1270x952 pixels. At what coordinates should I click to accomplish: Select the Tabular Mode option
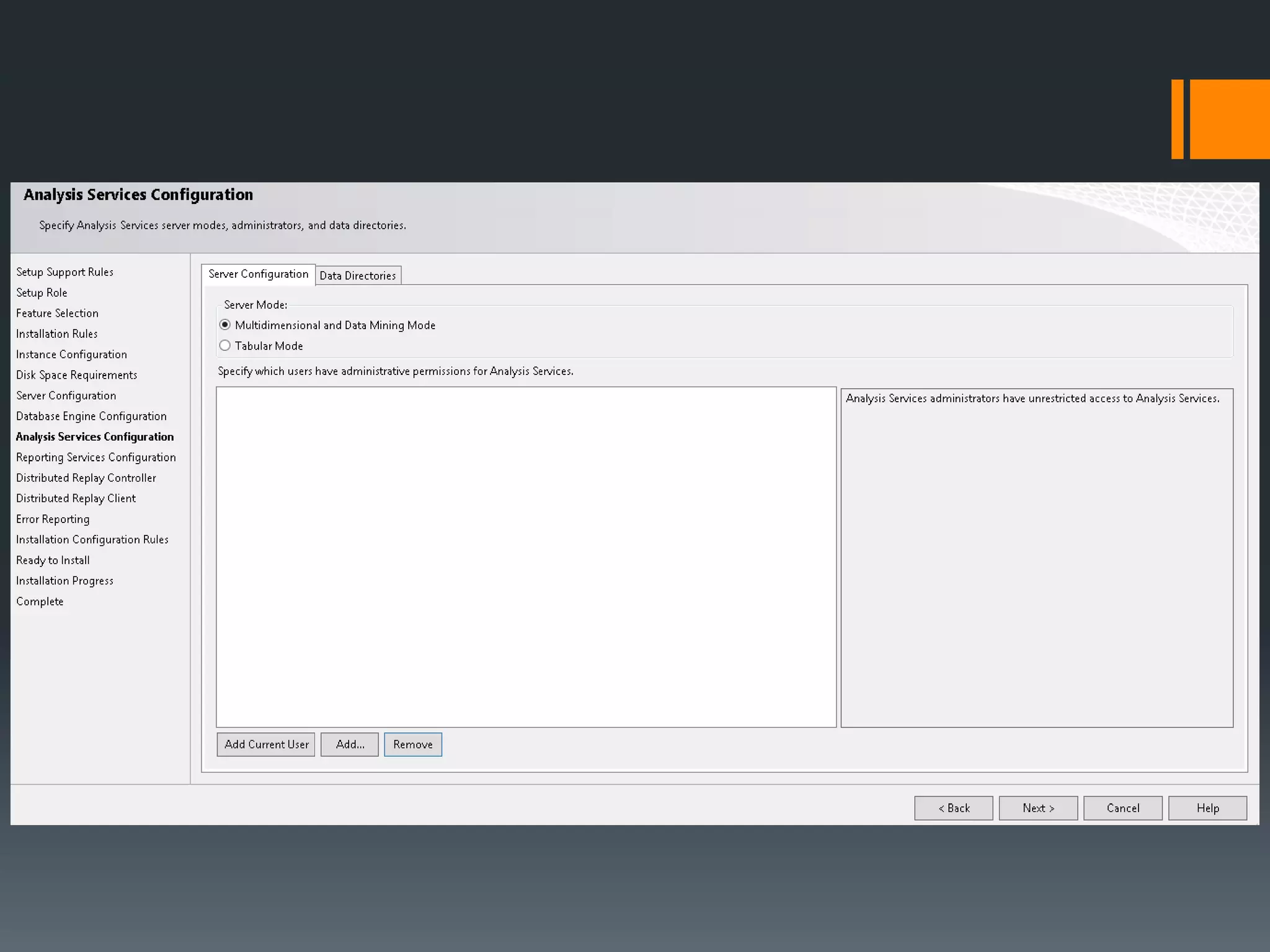coord(225,346)
